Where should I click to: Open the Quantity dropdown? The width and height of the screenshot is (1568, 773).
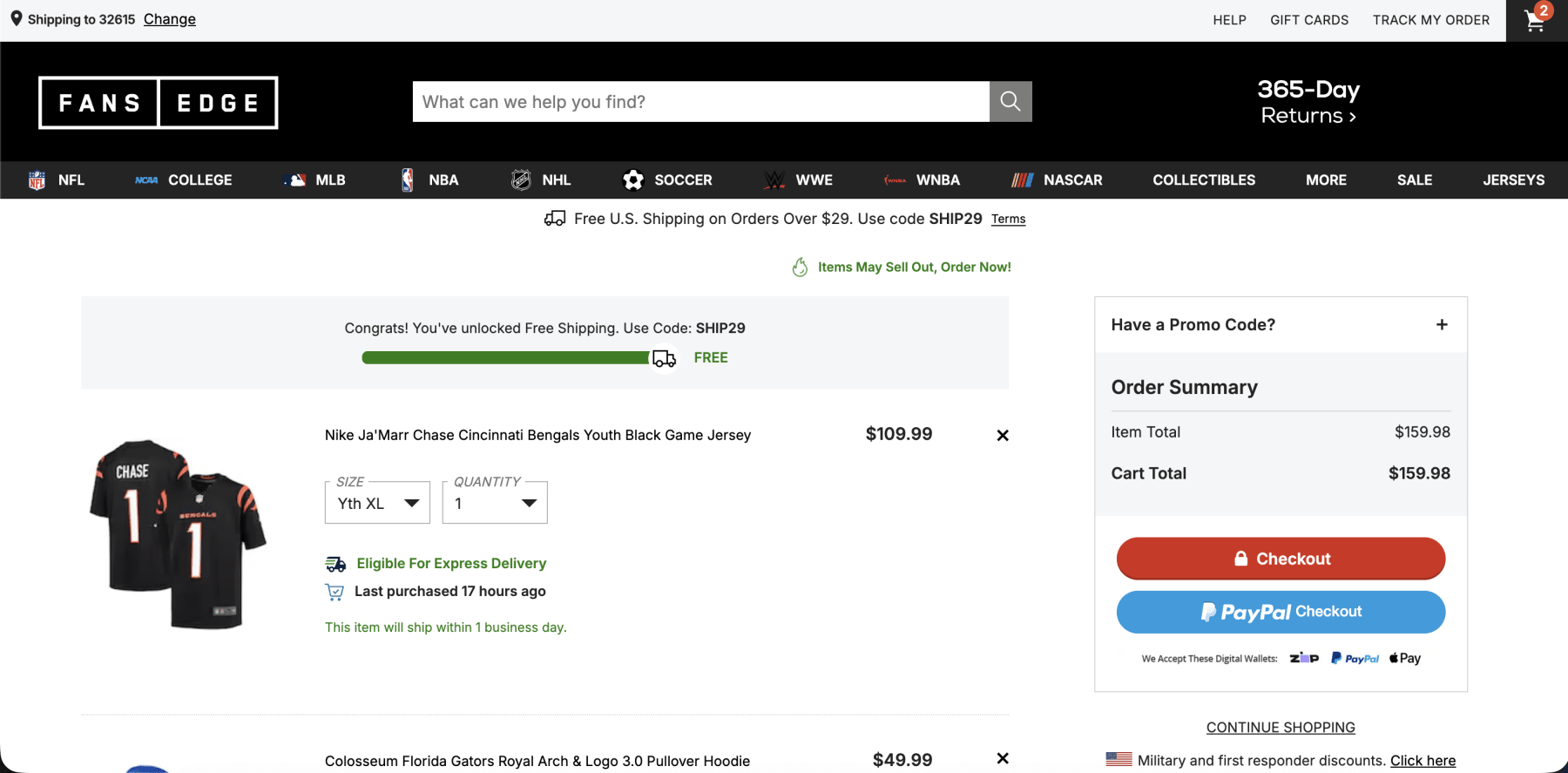click(495, 503)
